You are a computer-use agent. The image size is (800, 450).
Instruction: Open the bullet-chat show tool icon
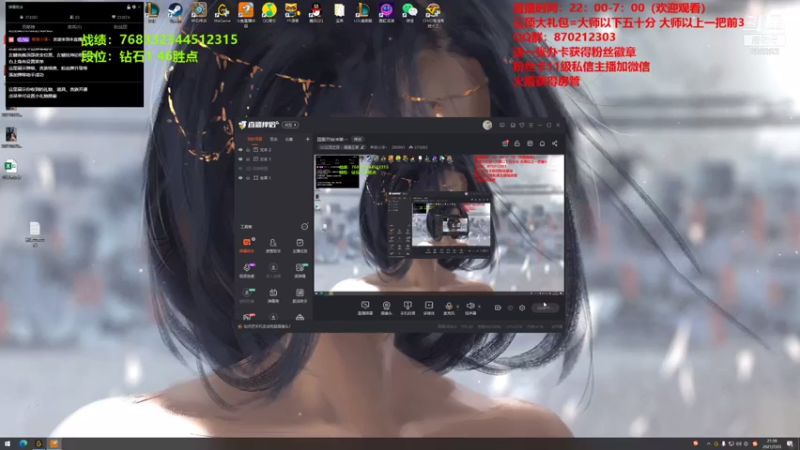pyautogui.click(x=273, y=294)
